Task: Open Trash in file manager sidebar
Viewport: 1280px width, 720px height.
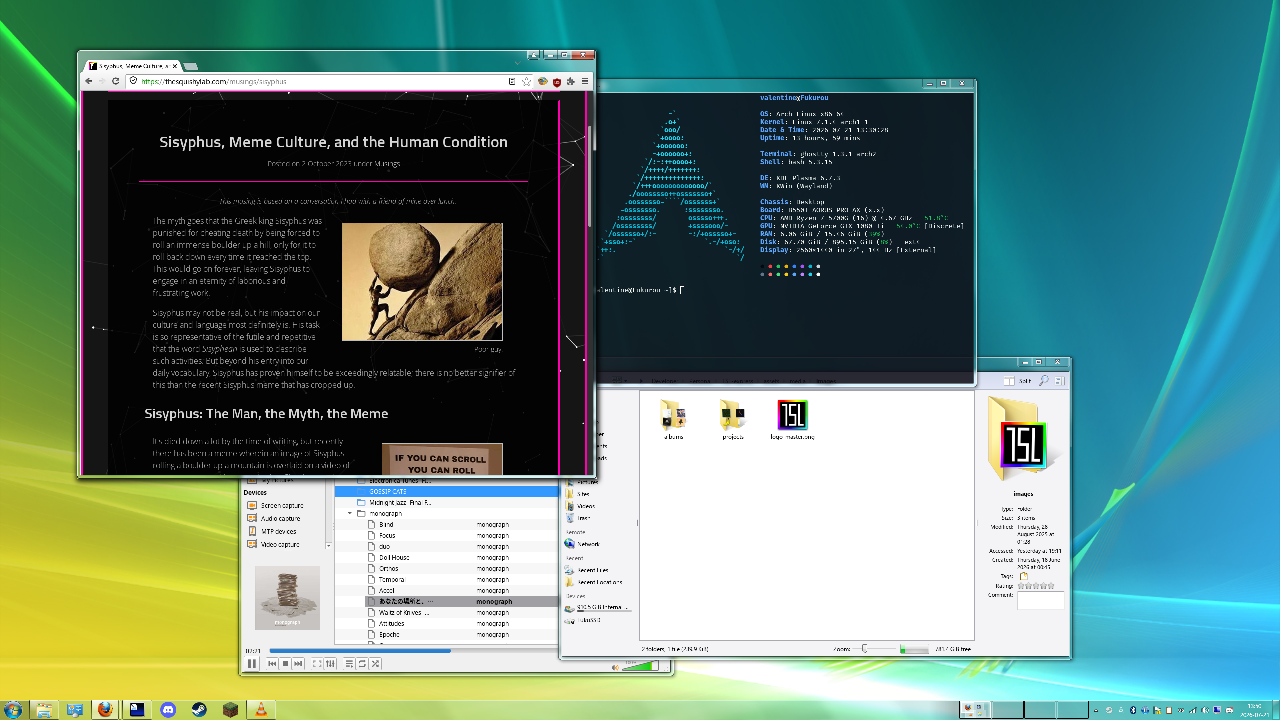Action: [x=577, y=518]
